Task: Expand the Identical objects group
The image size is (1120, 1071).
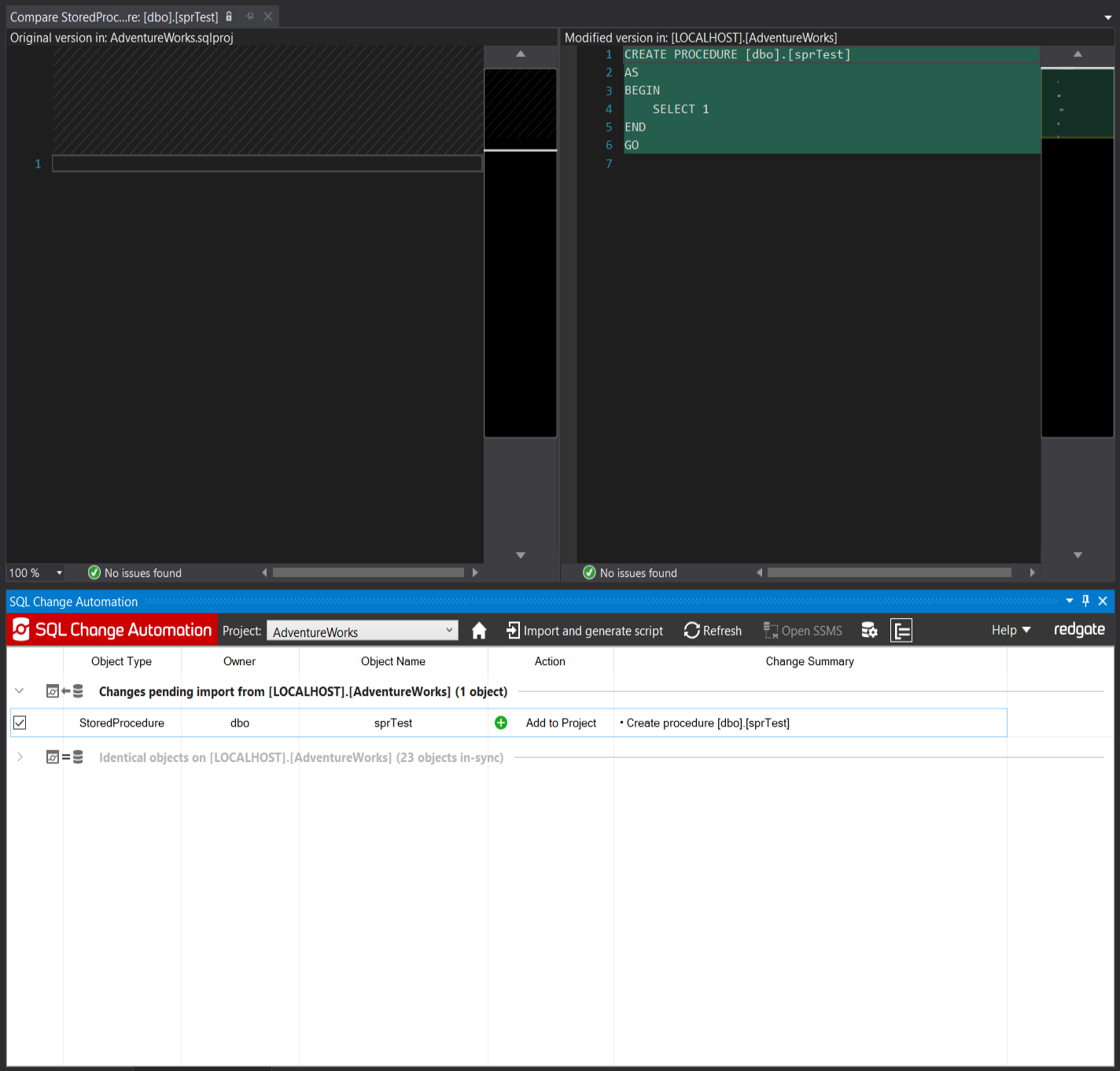Action: coord(20,757)
